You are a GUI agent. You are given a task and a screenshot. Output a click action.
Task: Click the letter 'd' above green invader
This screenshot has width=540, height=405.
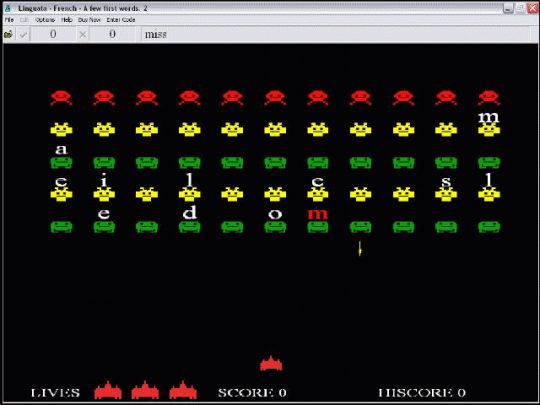pos(189,212)
